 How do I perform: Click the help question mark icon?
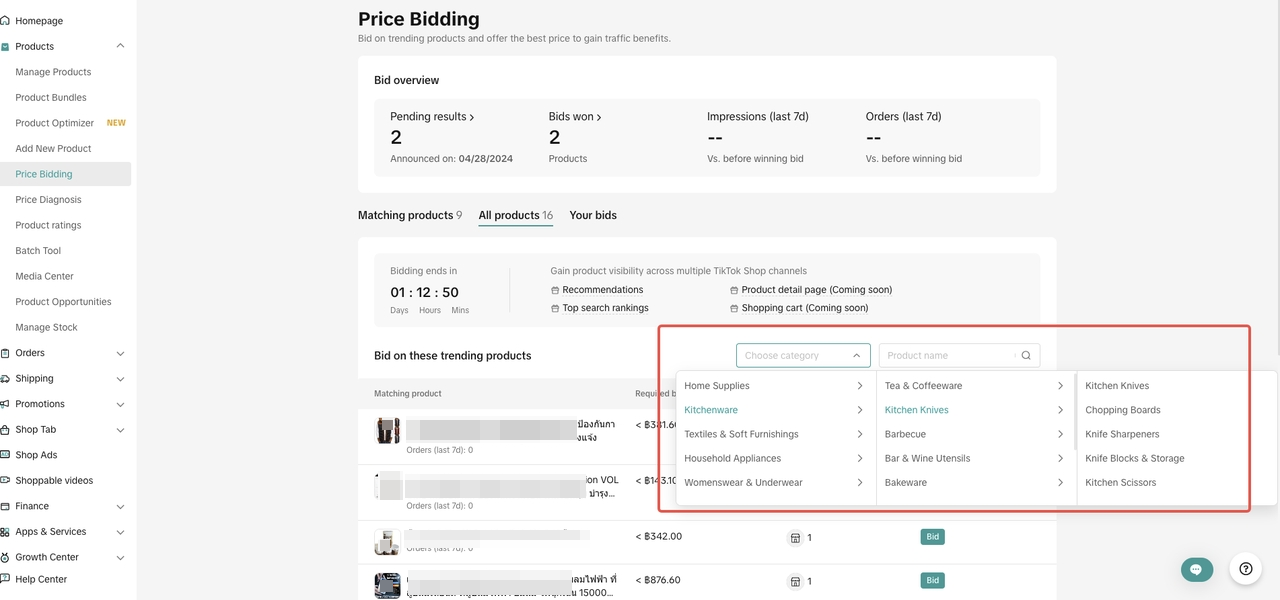coord(1245,569)
